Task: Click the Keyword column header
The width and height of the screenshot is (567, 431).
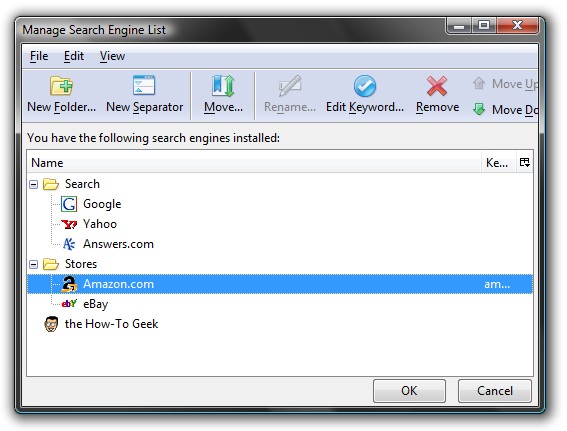Action: coord(499,163)
